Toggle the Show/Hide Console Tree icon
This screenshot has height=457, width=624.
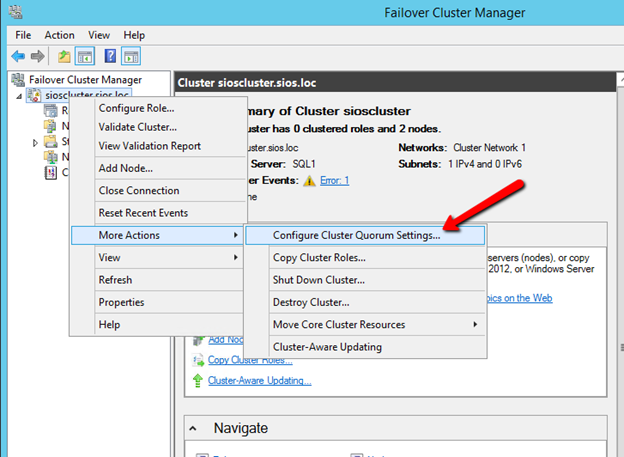[x=85, y=56]
